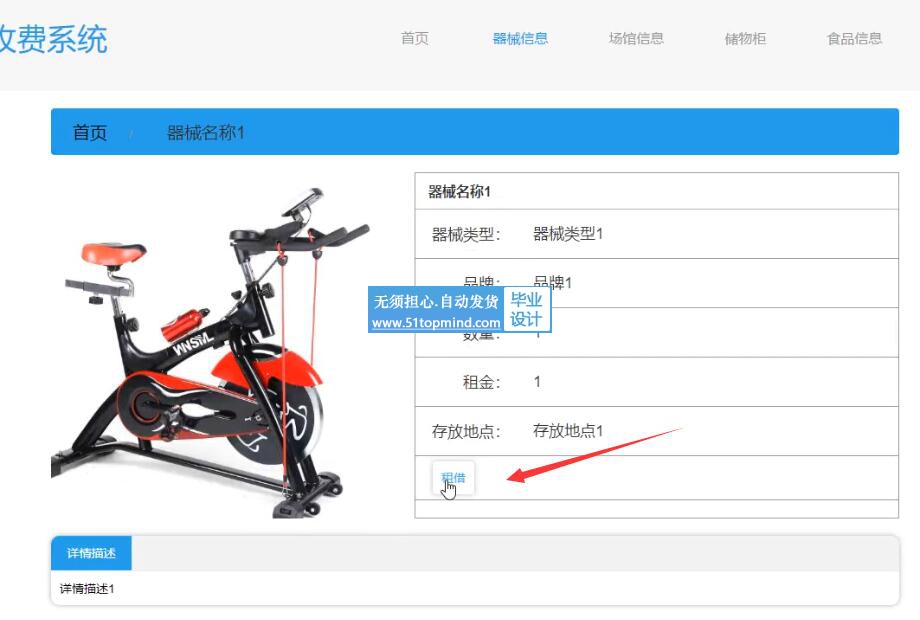Click the 品牌1 value text
The width and height of the screenshot is (920, 620).
[x=552, y=283]
